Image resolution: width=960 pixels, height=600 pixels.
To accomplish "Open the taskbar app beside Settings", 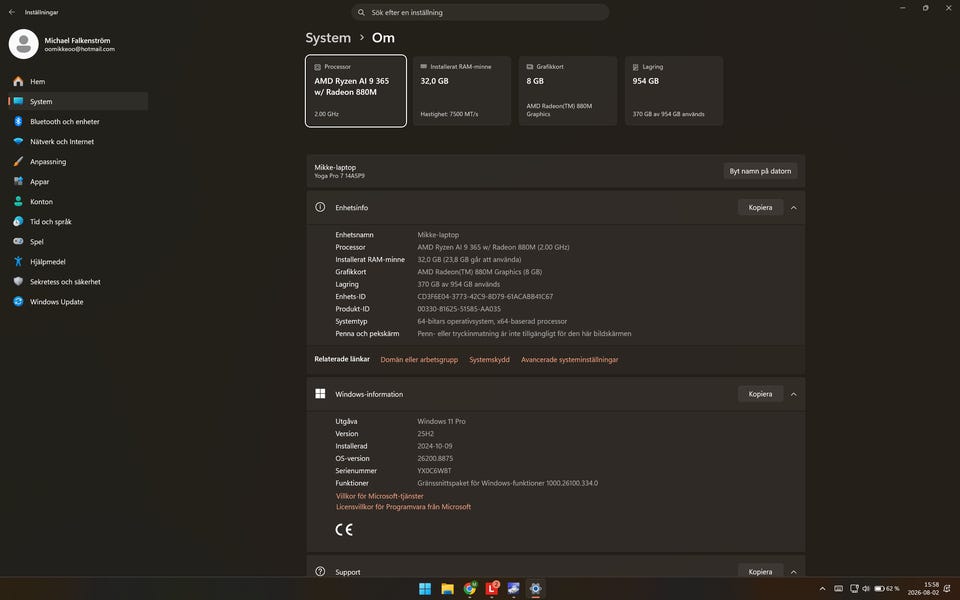I will point(514,589).
